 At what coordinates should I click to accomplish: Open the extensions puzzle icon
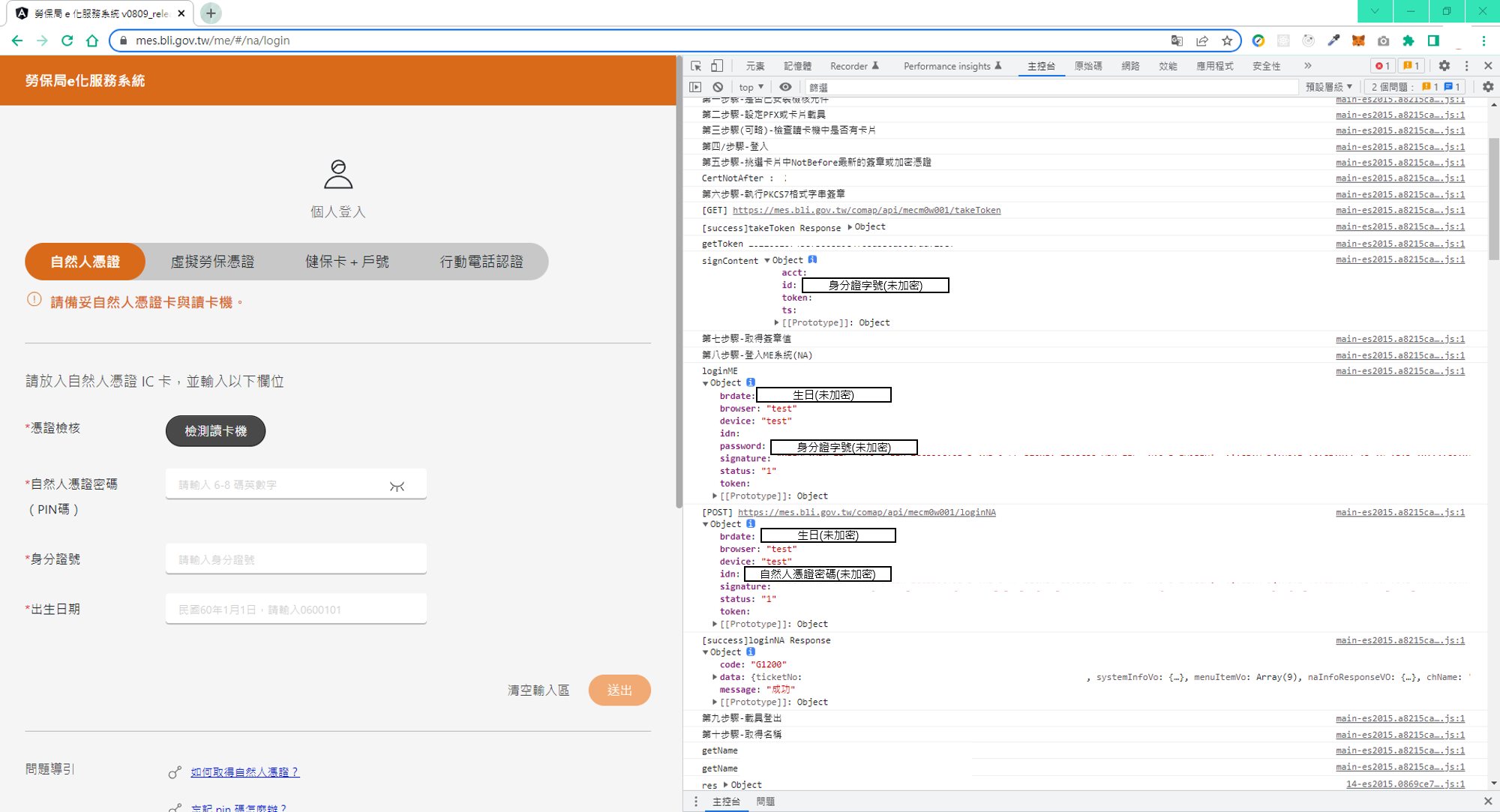1408,40
